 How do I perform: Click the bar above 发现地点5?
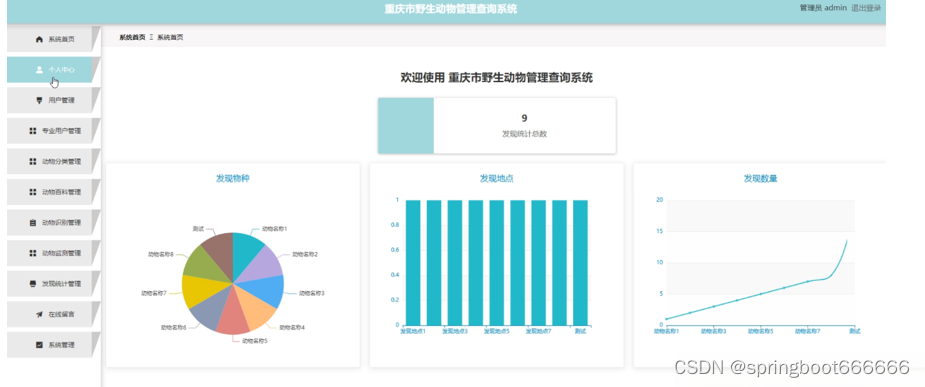[497, 263]
